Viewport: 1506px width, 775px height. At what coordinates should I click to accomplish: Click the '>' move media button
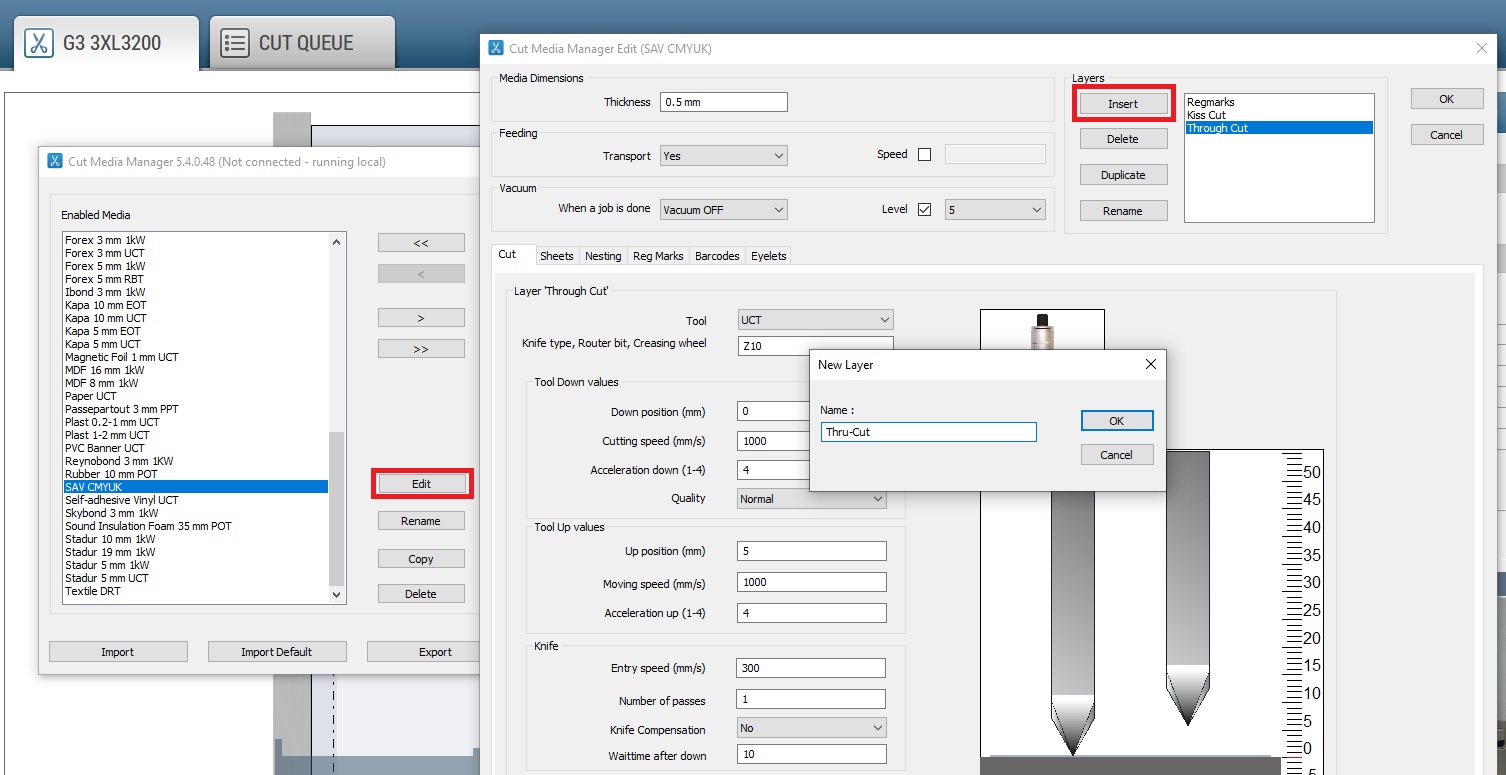(421, 318)
